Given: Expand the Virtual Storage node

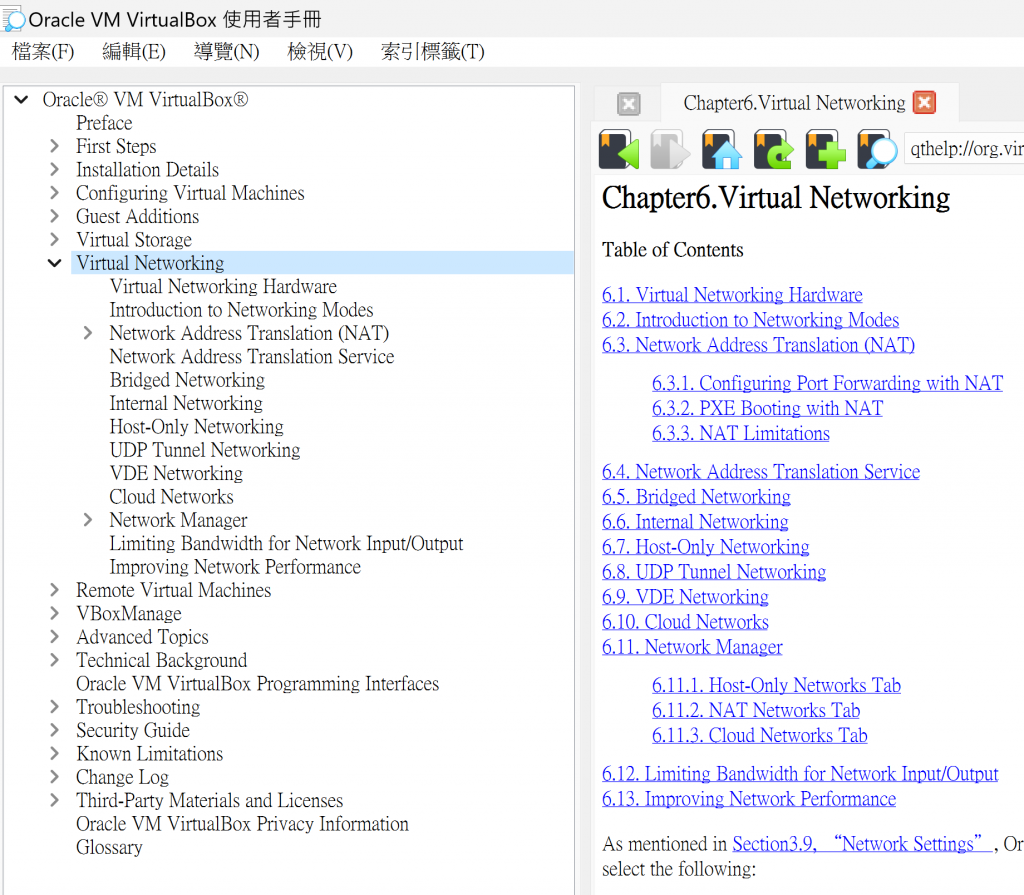Looking at the screenshot, I should click(x=55, y=240).
